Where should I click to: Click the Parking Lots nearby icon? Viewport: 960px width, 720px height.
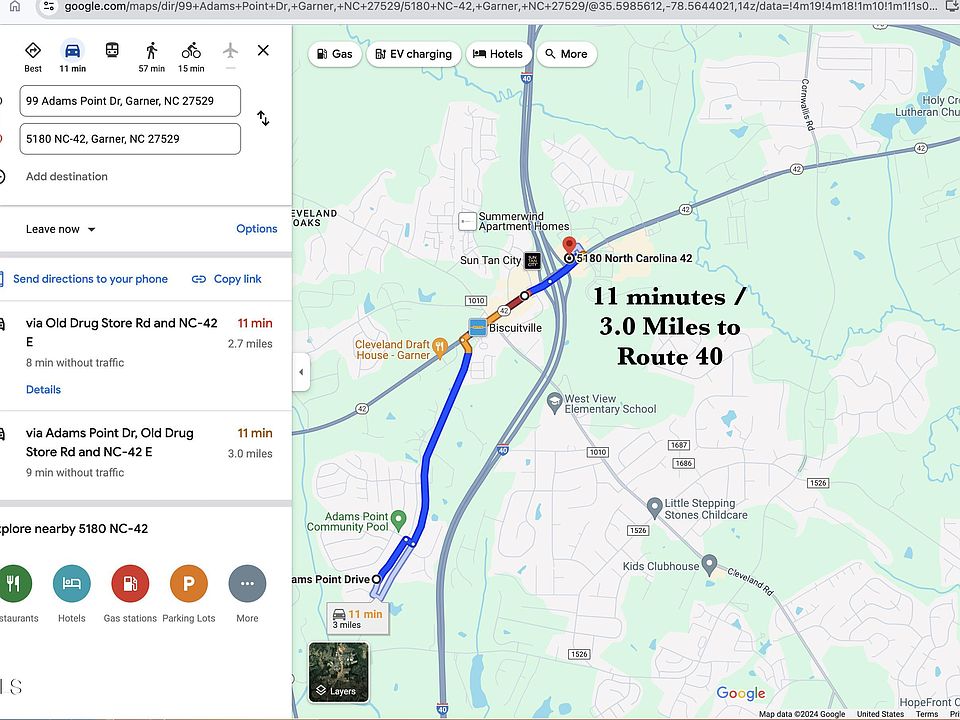click(189, 584)
